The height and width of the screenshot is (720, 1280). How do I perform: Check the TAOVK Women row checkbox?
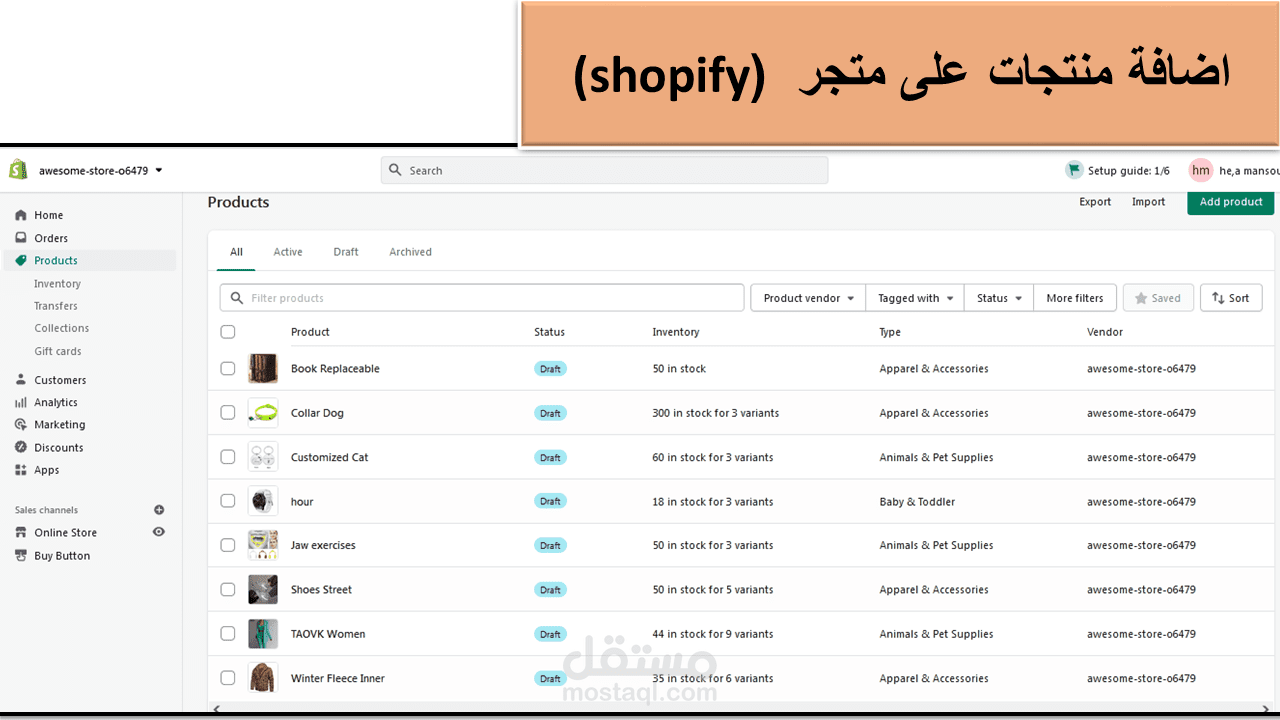[x=228, y=634]
